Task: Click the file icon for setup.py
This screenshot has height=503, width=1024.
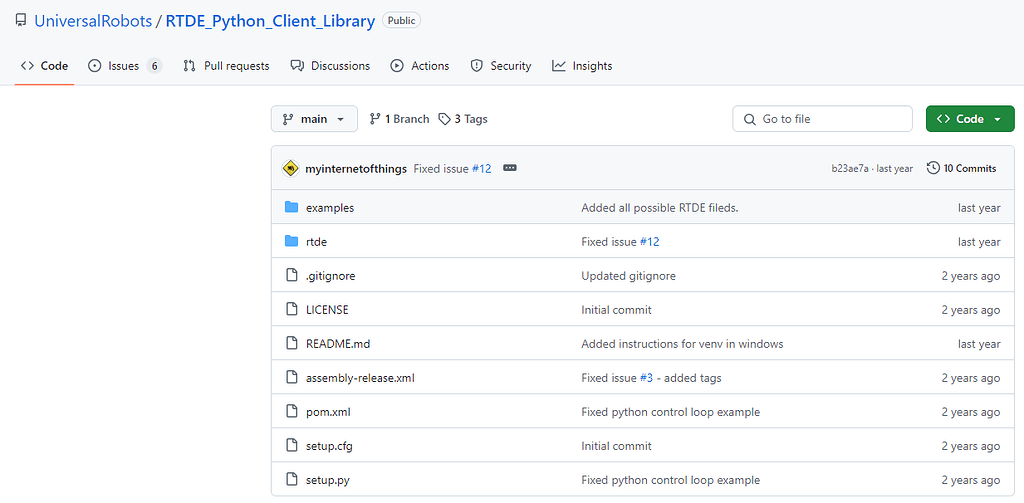Action: coord(292,480)
